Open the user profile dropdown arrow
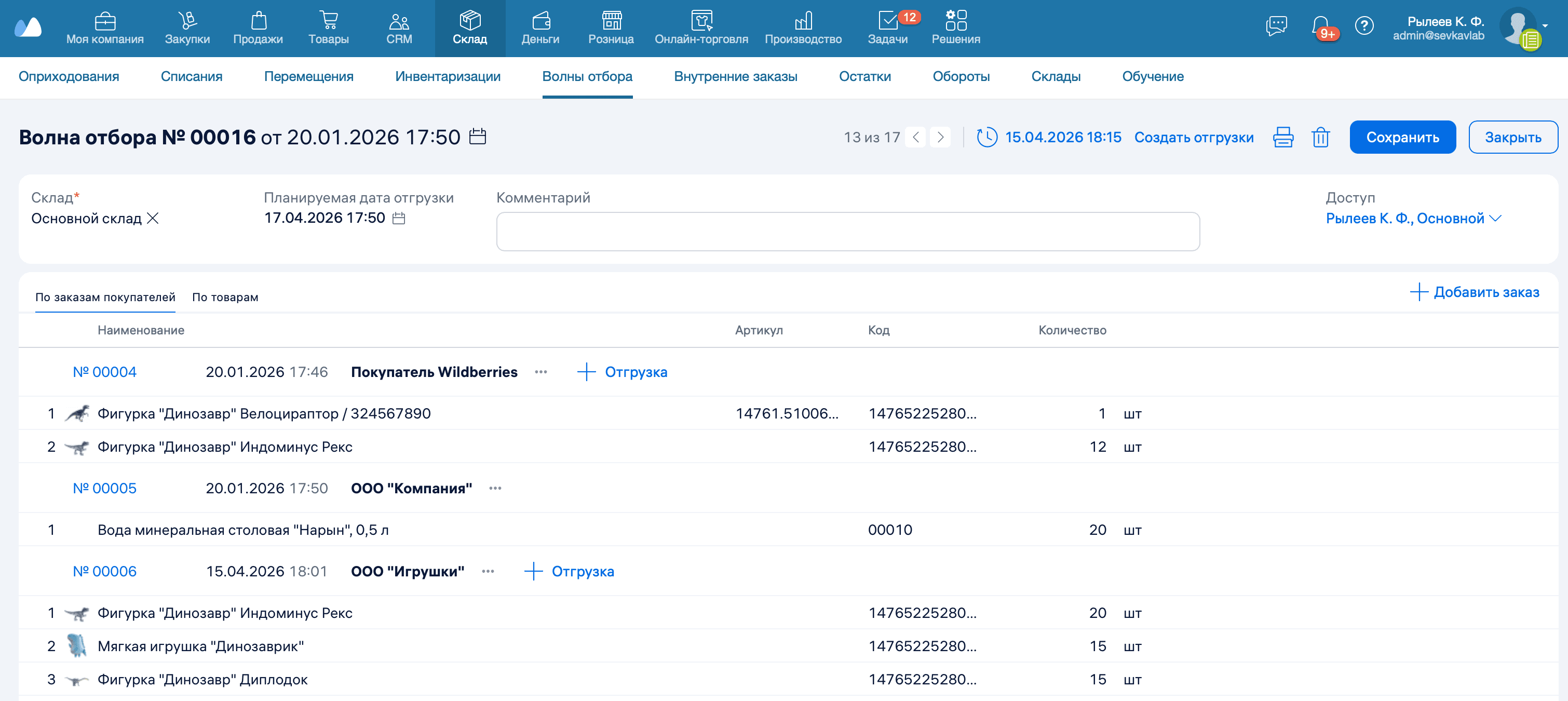This screenshot has width=1568, height=701. click(x=1545, y=25)
